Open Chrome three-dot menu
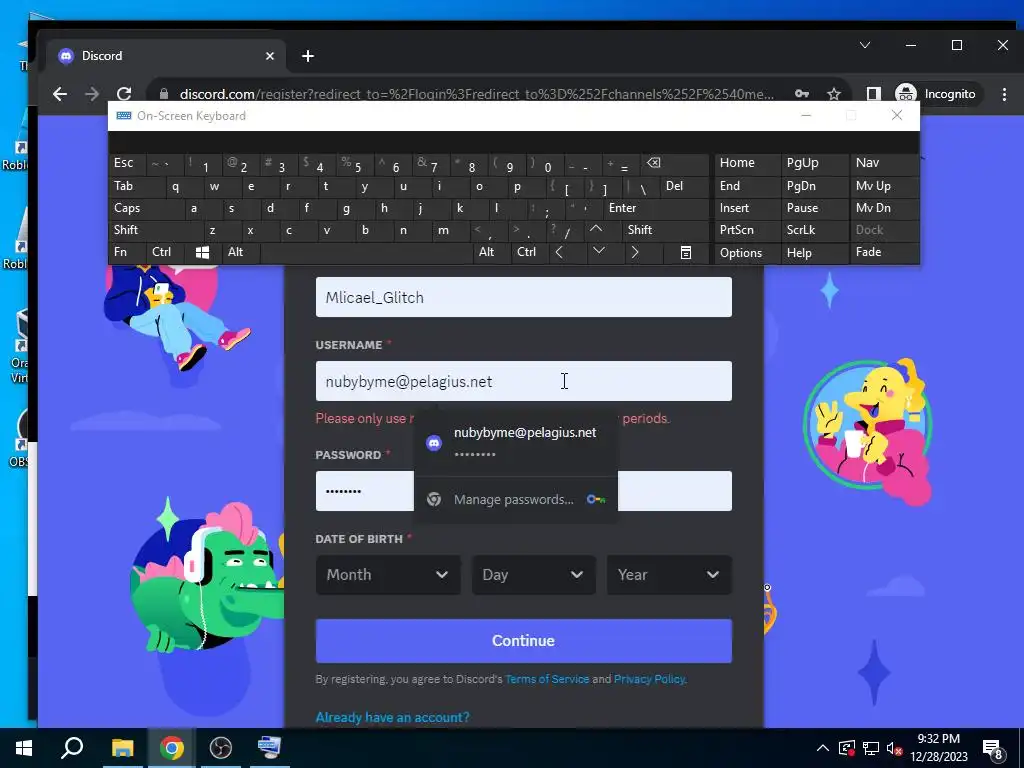Screen dimensions: 1024x768 (x=1004, y=94)
